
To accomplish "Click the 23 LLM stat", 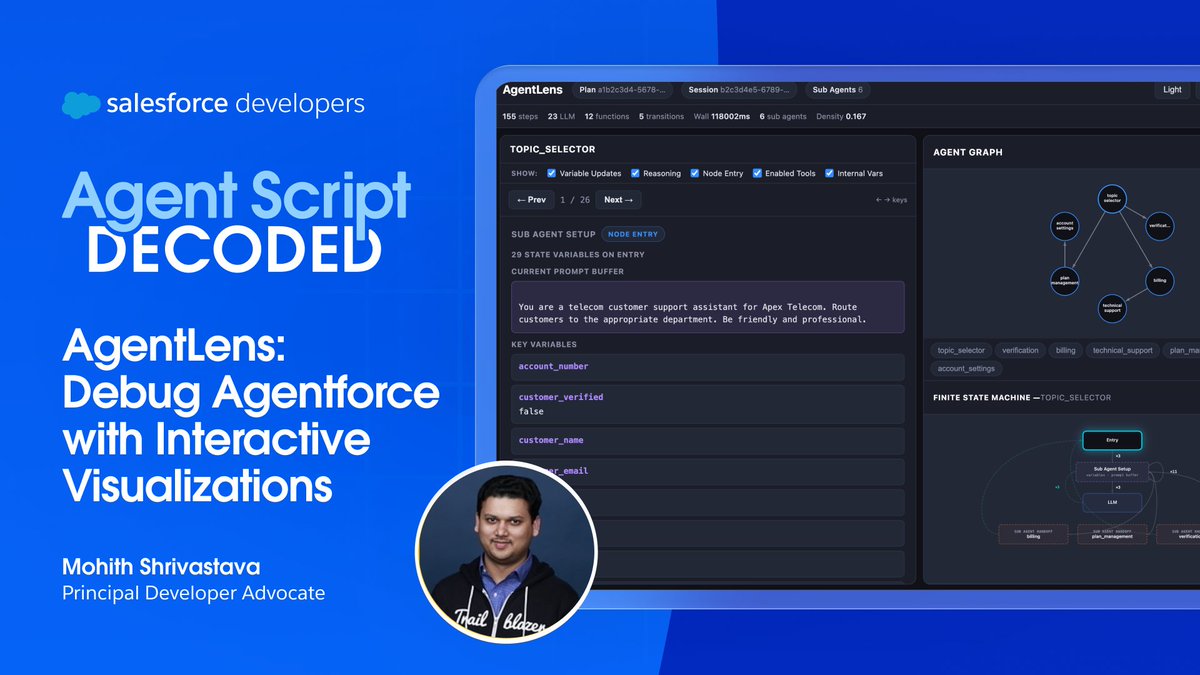I will point(560,116).
